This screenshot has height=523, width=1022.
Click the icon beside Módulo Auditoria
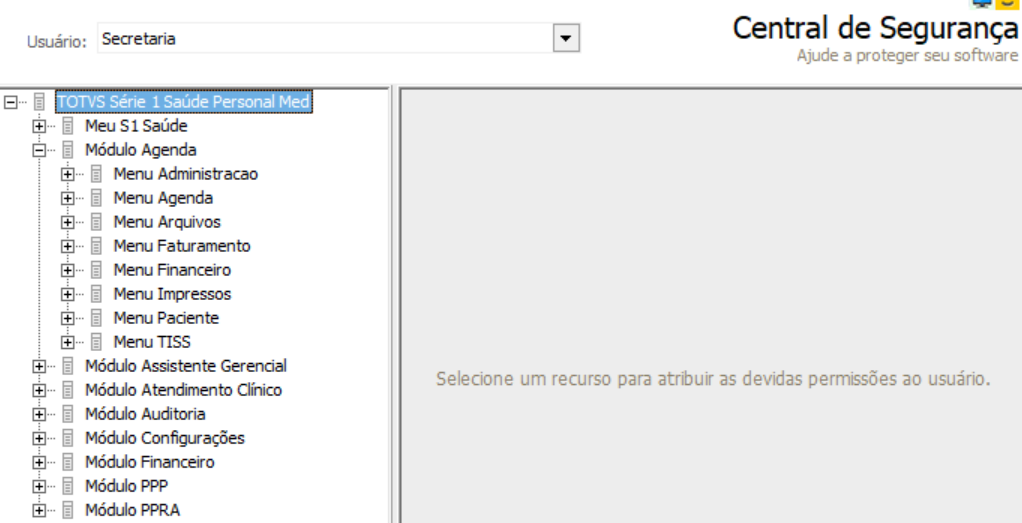click(68, 414)
